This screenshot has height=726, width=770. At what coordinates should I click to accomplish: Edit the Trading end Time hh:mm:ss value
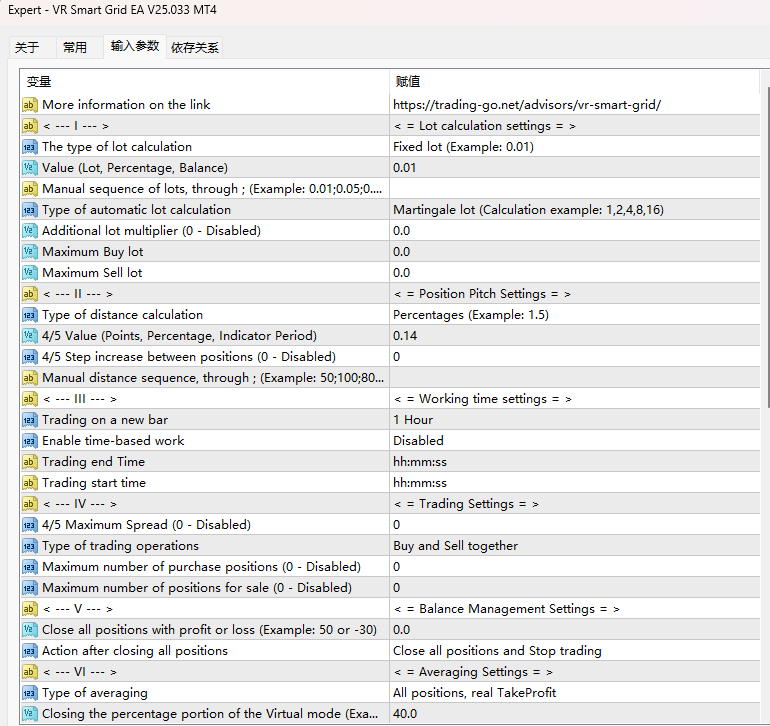575,462
